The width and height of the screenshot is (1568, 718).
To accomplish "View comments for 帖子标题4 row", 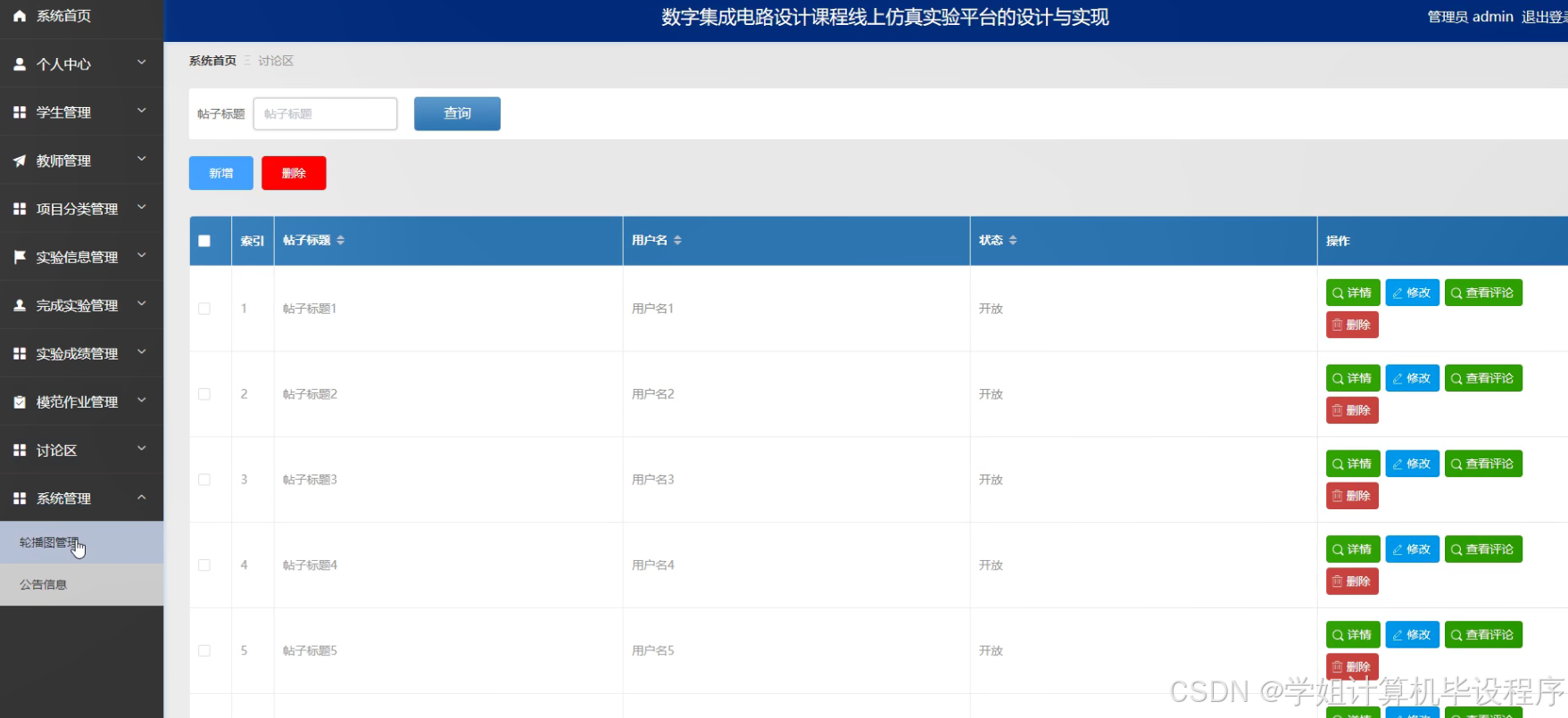I will tap(1483, 549).
